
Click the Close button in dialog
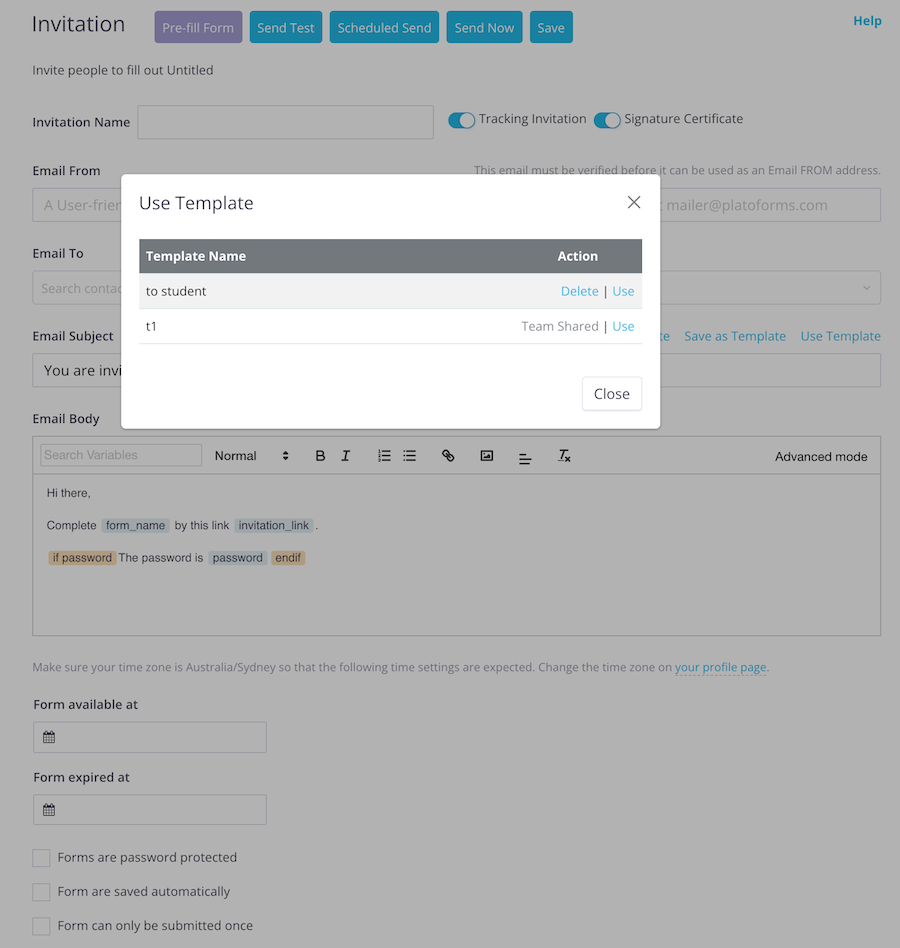611,394
